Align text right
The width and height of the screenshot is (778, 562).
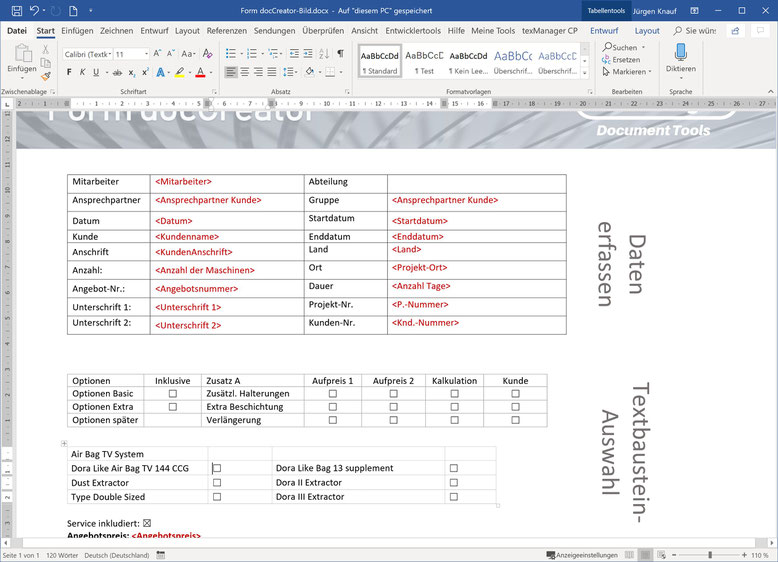tap(258, 72)
